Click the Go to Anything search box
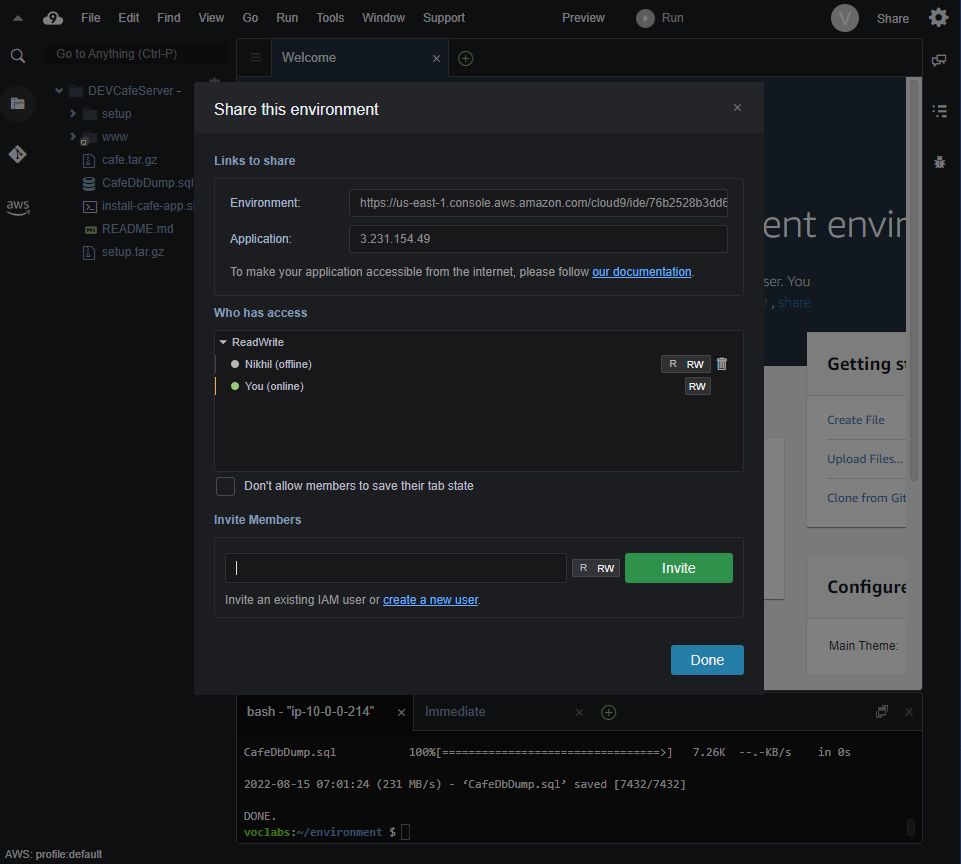 (x=136, y=54)
